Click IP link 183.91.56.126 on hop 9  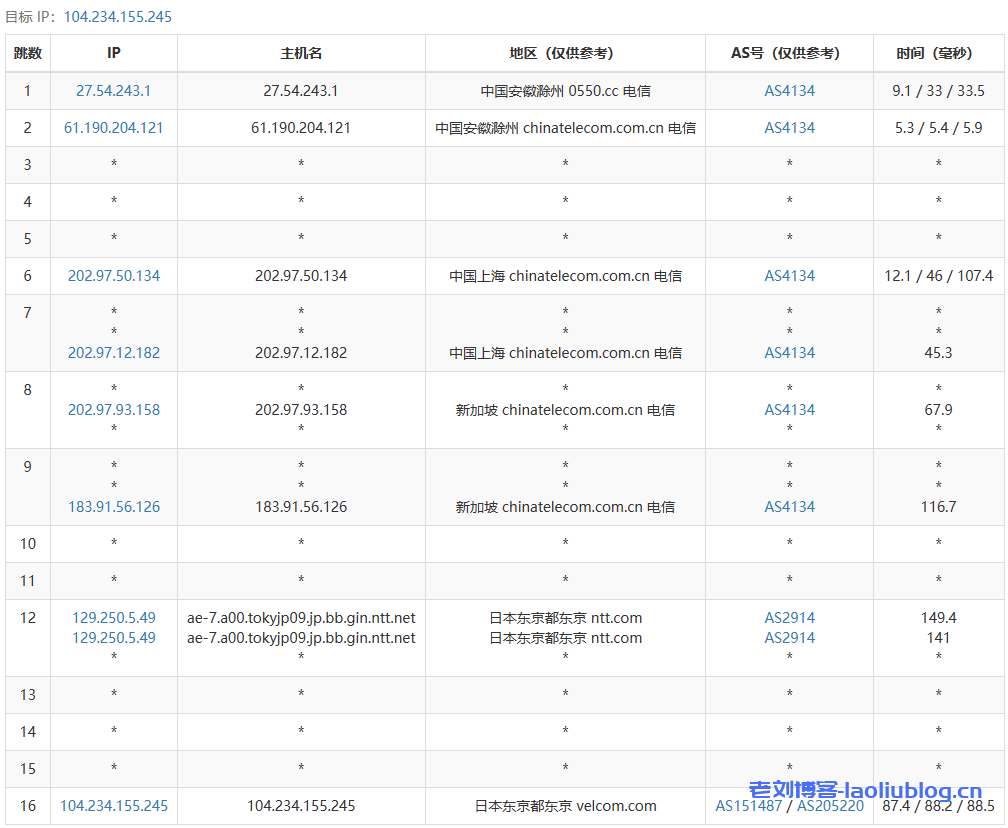(113, 506)
